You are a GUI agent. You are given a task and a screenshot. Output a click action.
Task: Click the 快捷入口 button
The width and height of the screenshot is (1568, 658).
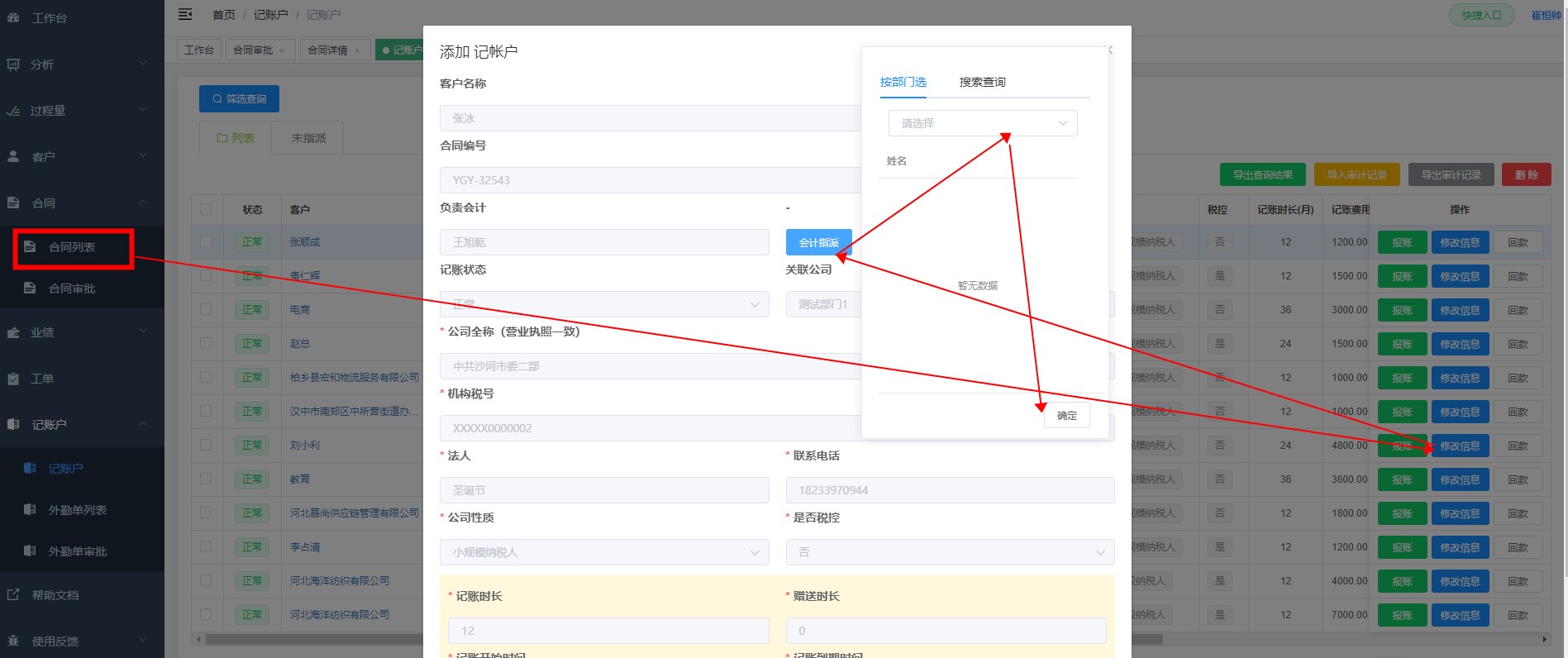pos(1481,16)
